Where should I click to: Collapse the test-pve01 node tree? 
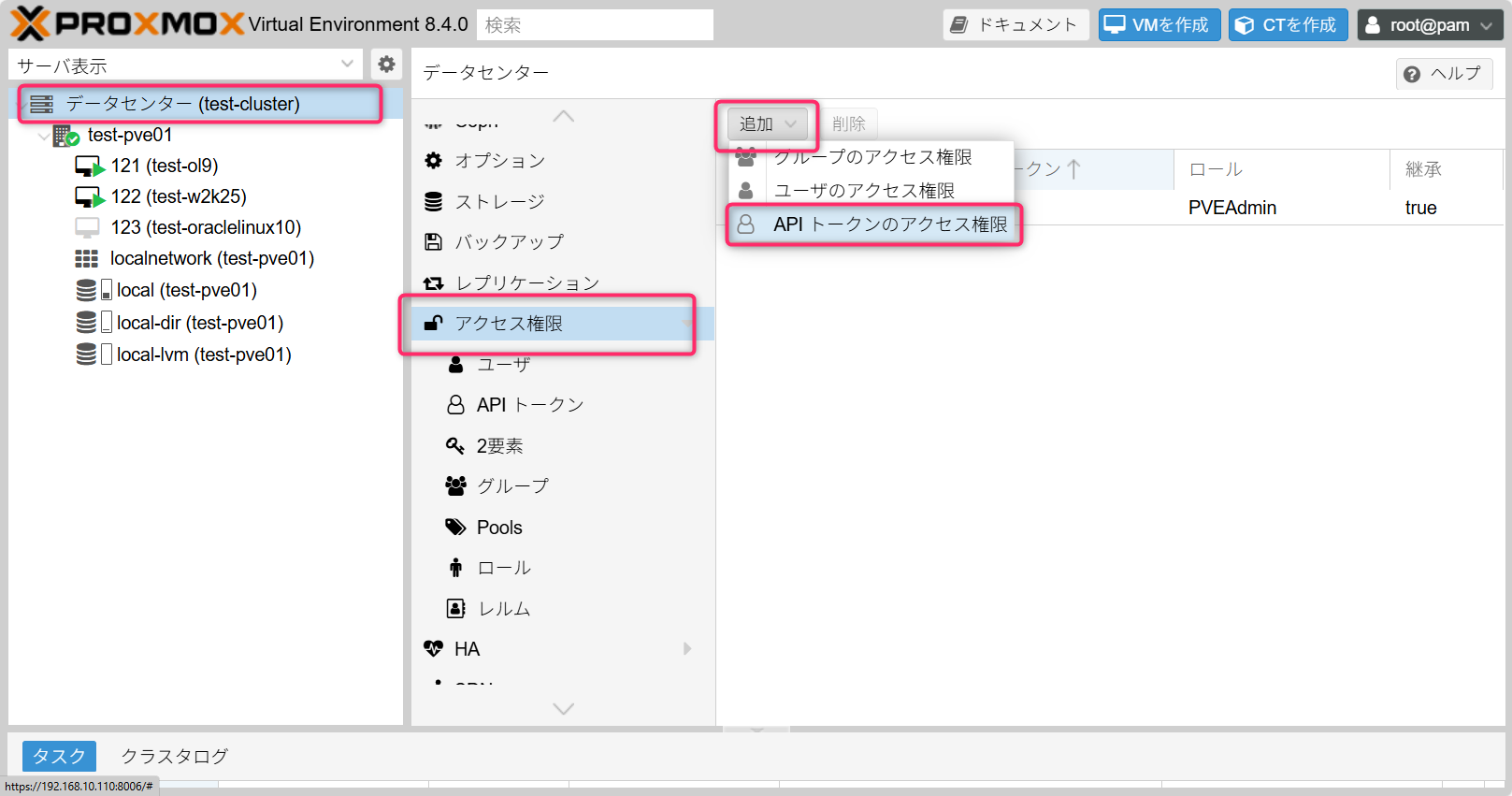click(x=43, y=137)
